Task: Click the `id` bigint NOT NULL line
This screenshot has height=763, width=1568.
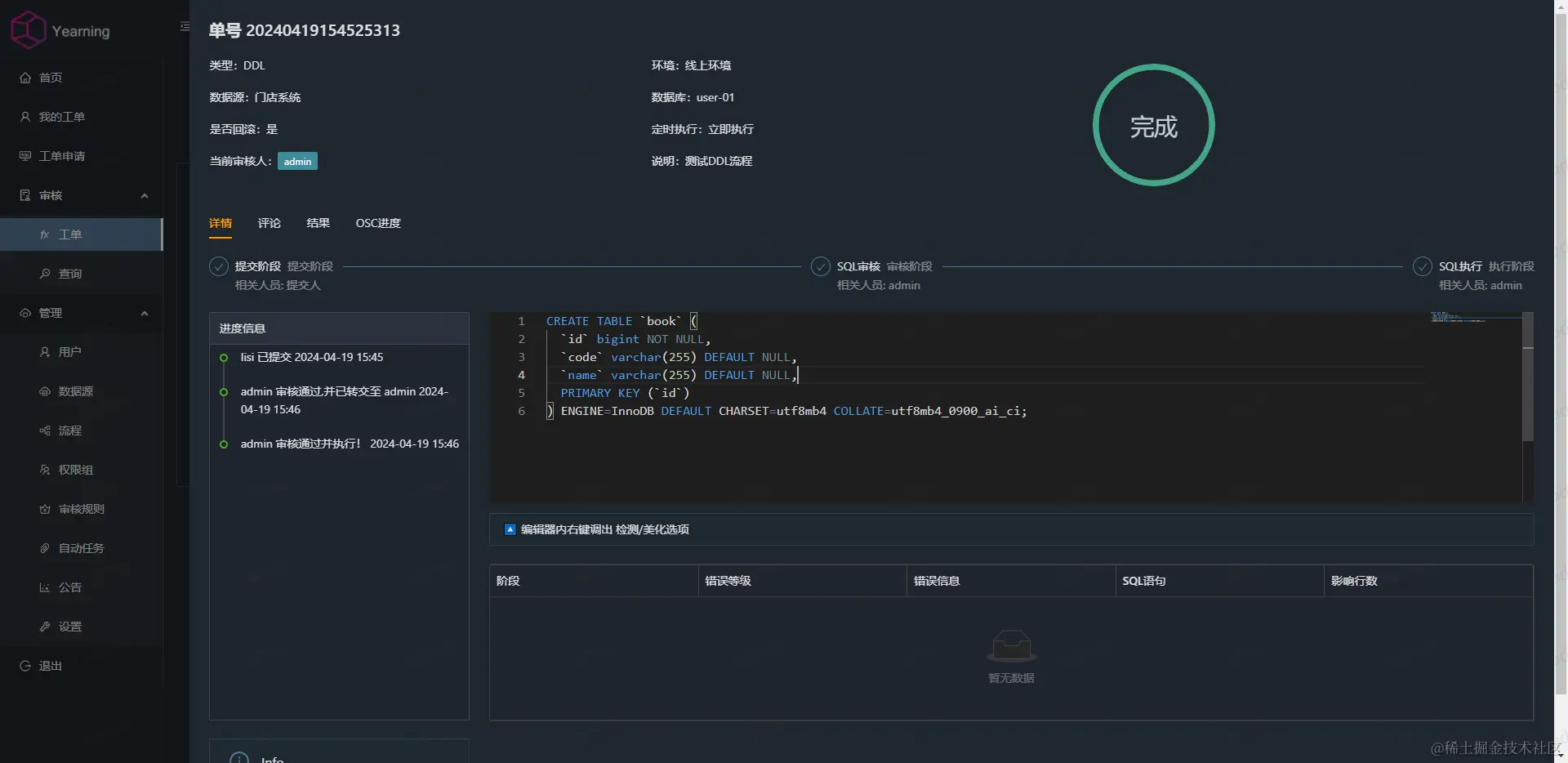Action: (635, 339)
